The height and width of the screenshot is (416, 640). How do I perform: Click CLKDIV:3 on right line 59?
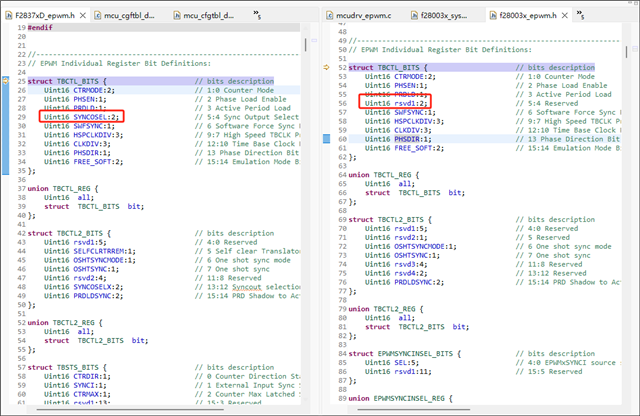(413, 130)
